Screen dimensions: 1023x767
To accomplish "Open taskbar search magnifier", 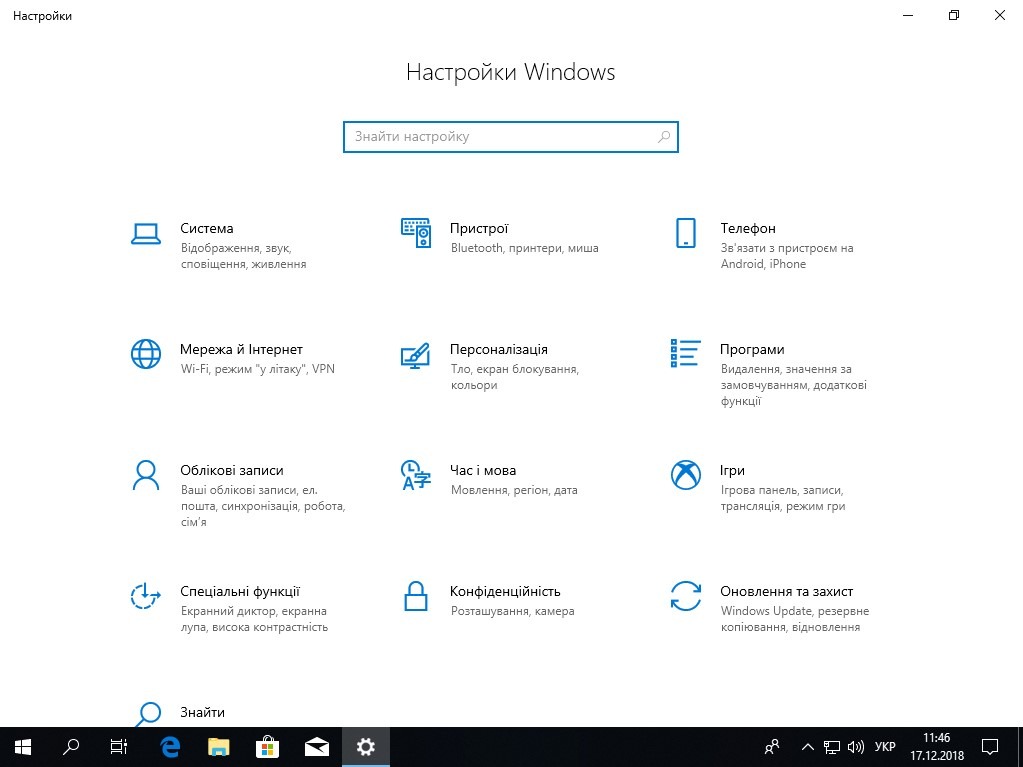I will [70, 747].
